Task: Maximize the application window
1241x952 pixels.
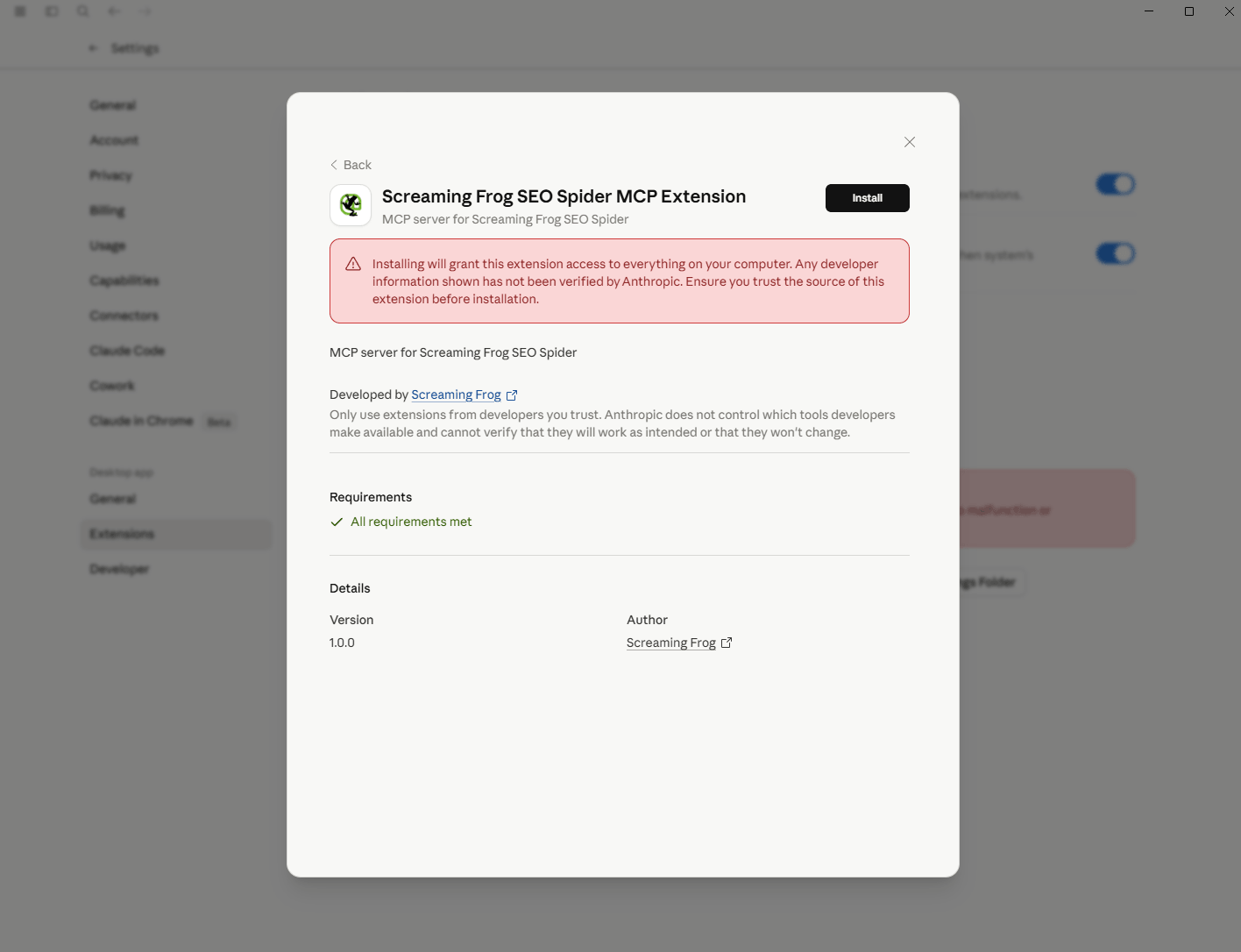Action: tap(1189, 11)
